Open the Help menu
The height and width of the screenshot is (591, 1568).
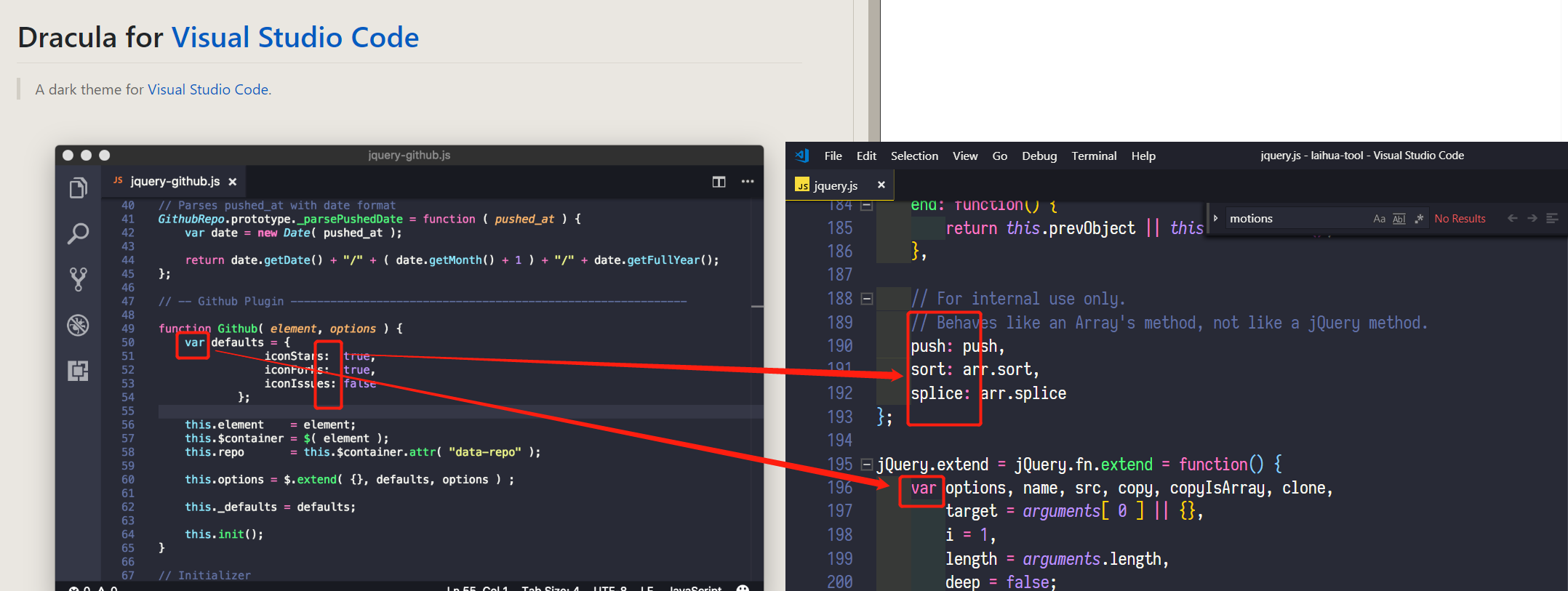(x=1143, y=156)
